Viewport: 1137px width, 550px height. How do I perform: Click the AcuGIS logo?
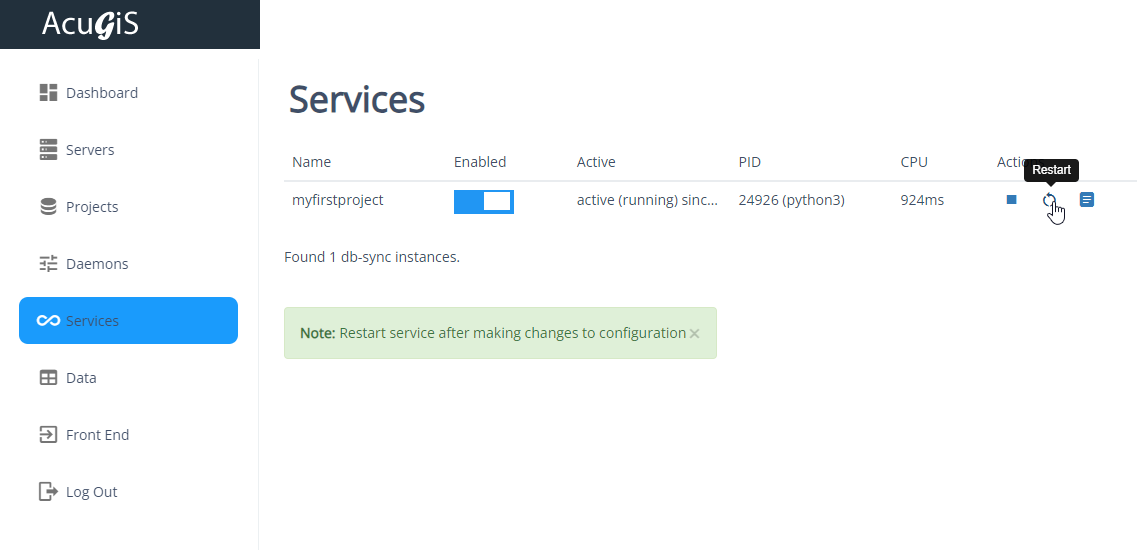point(90,24)
